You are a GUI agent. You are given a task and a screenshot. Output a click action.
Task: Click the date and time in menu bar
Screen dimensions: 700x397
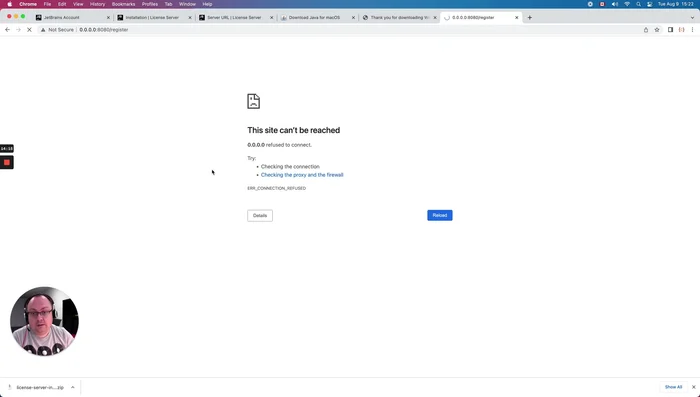675,4
